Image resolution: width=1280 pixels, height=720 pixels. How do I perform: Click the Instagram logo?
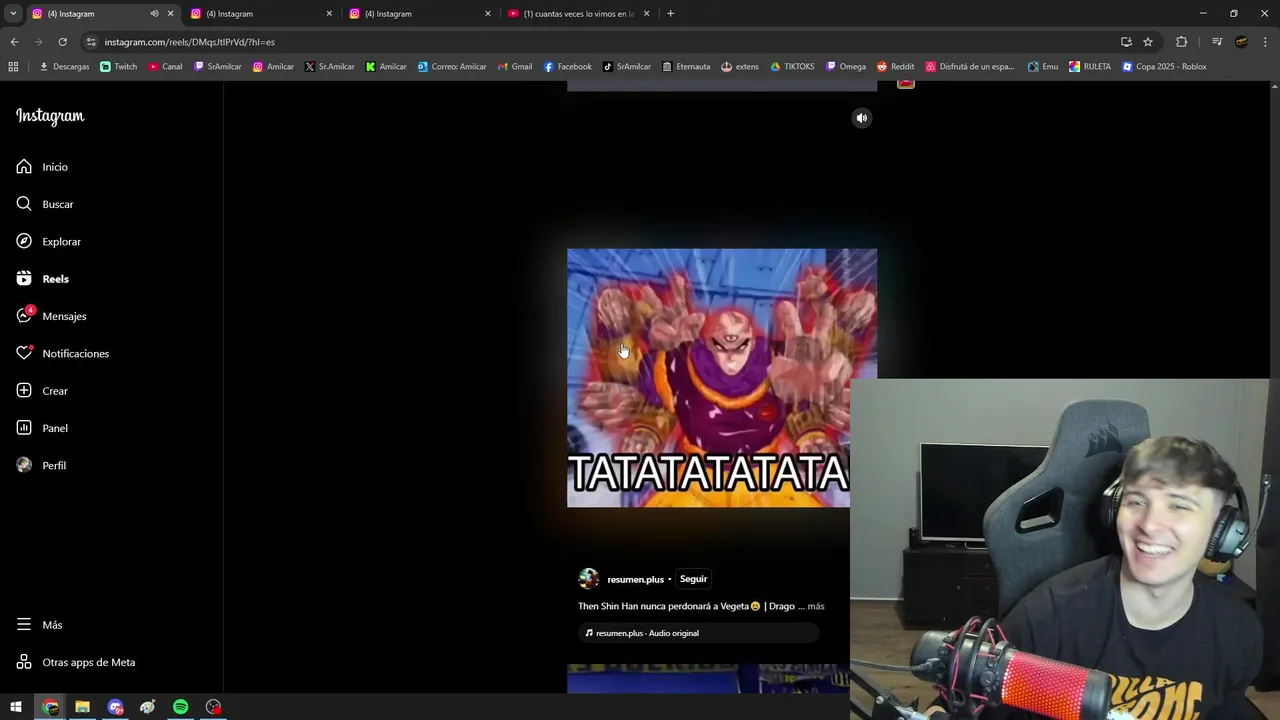click(50, 116)
